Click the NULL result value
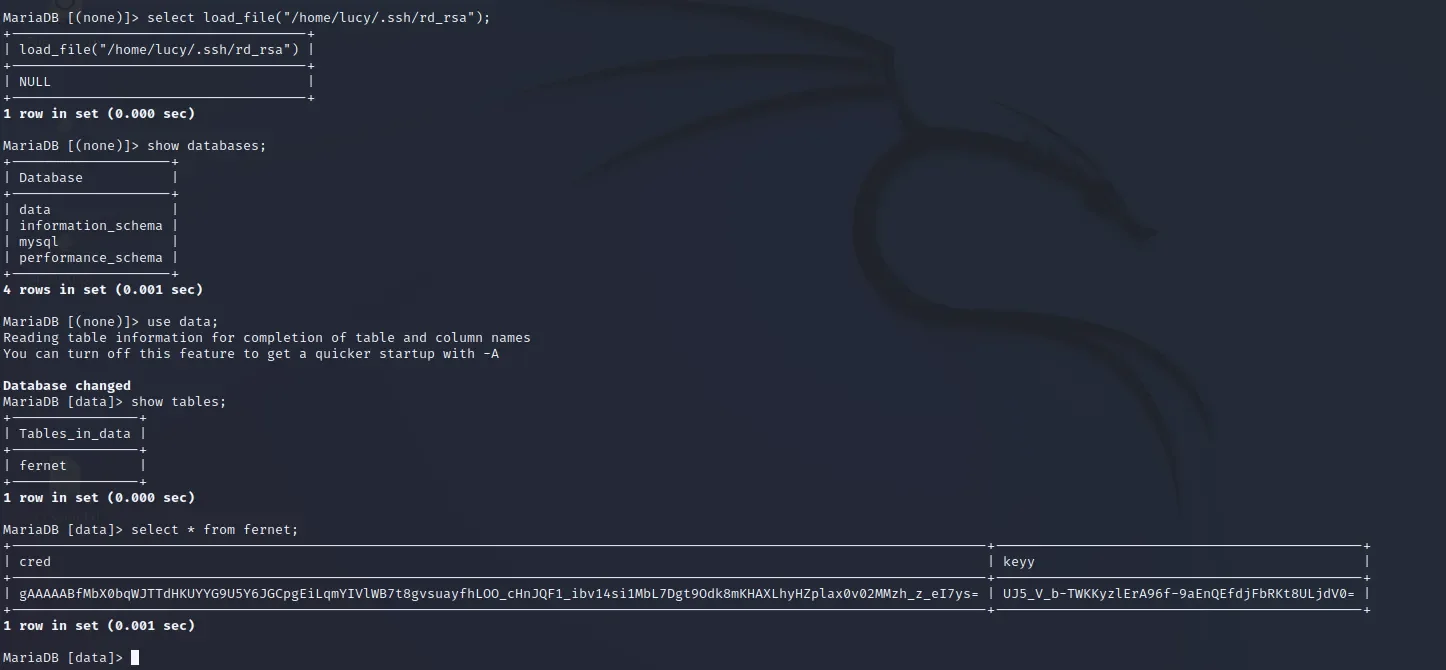 (35, 81)
